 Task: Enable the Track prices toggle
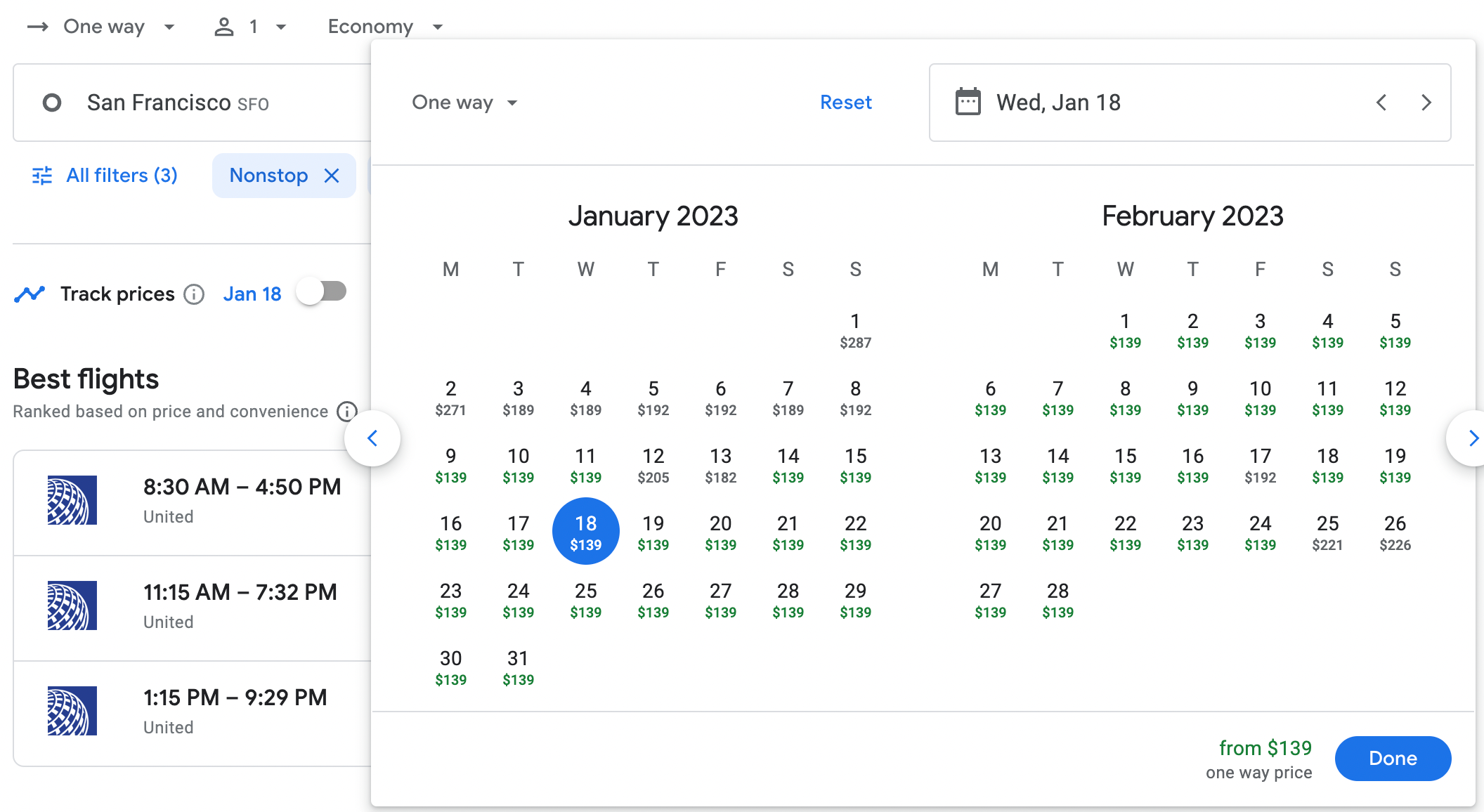tap(321, 291)
